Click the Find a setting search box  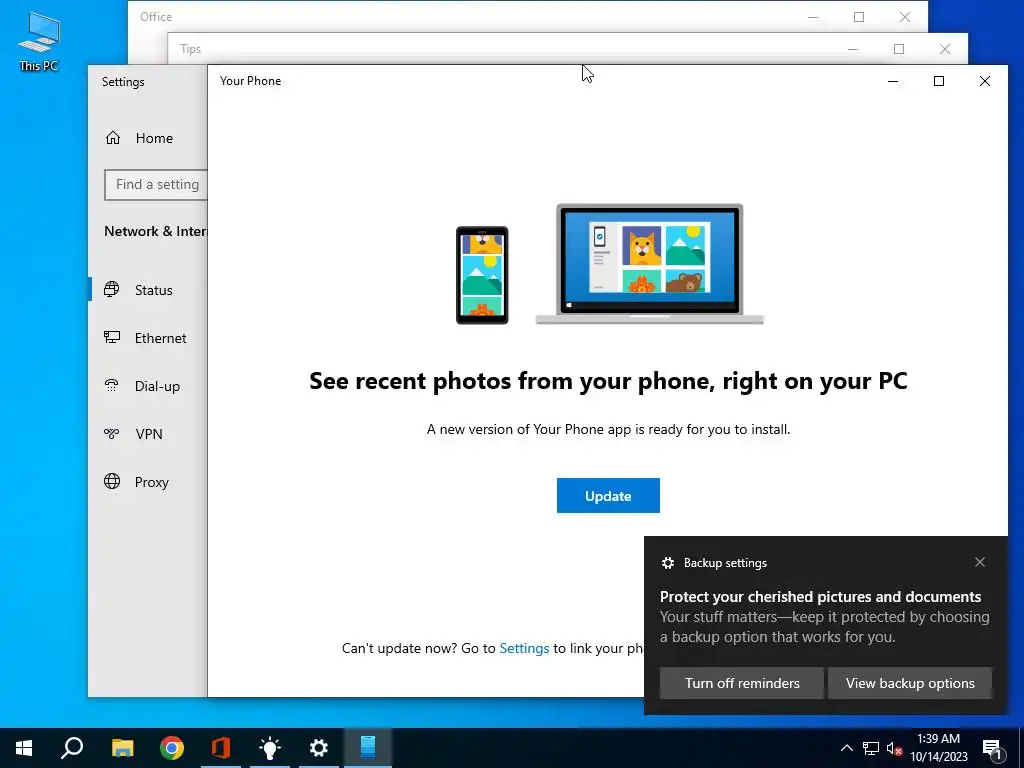pyautogui.click(x=156, y=185)
